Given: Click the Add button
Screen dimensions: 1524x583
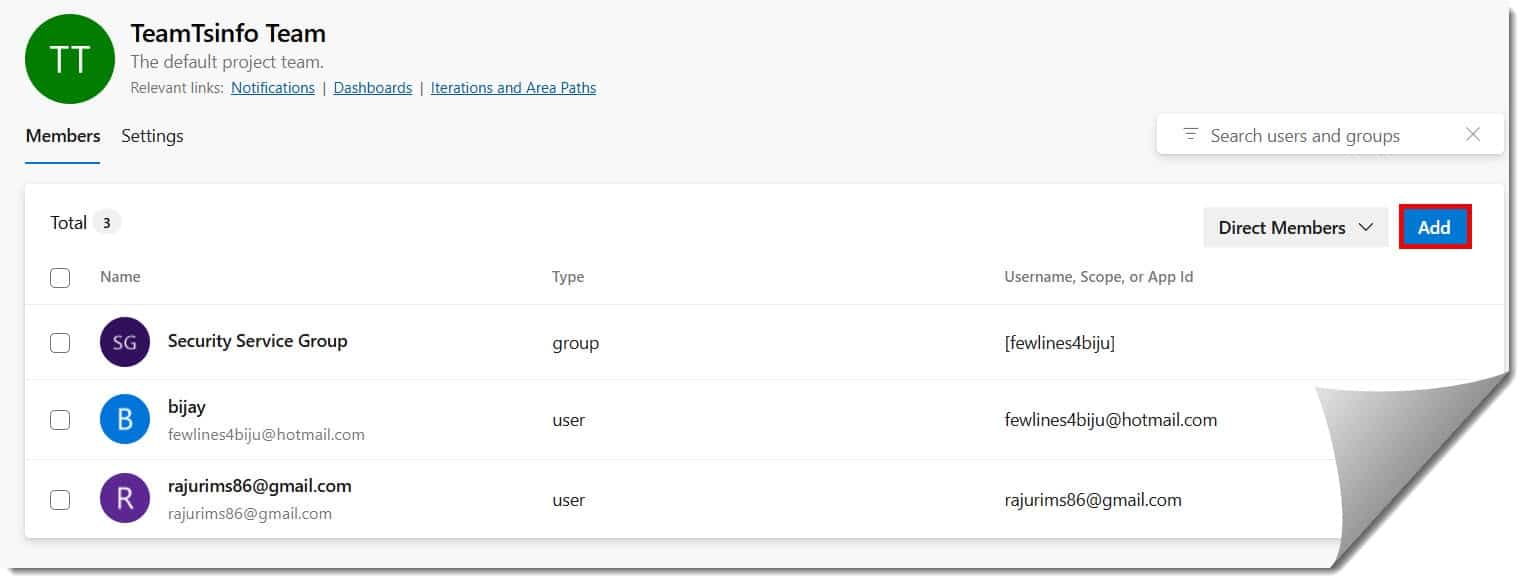Looking at the screenshot, I should [1434, 227].
